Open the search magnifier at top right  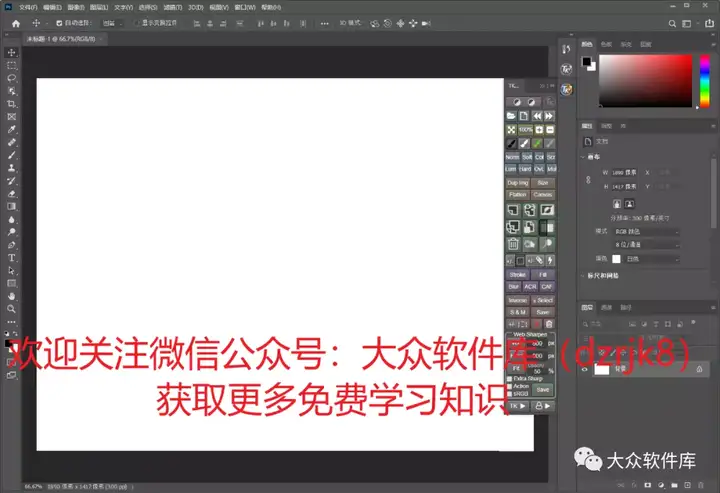click(x=672, y=23)
